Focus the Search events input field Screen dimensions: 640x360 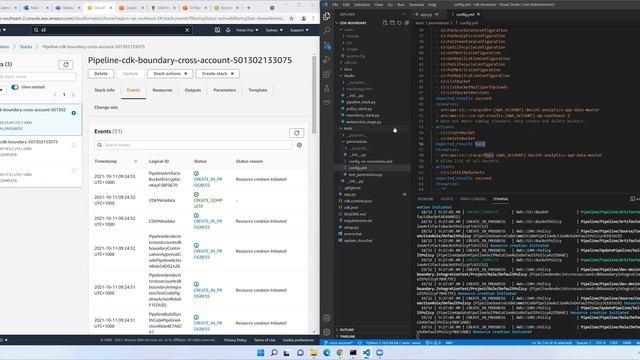[x=194, y=145]
